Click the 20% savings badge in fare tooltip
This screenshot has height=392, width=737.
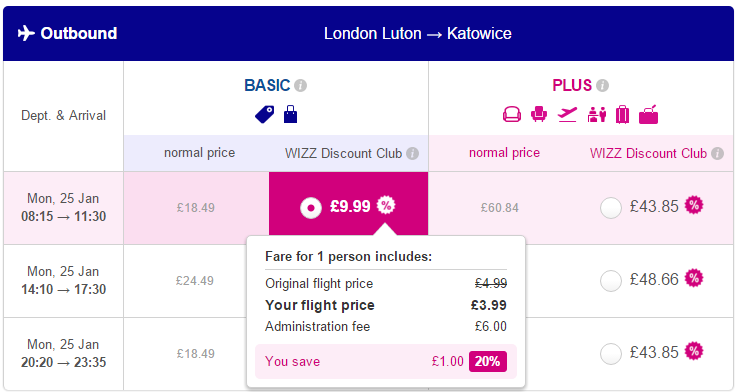(x=487, y=361)
